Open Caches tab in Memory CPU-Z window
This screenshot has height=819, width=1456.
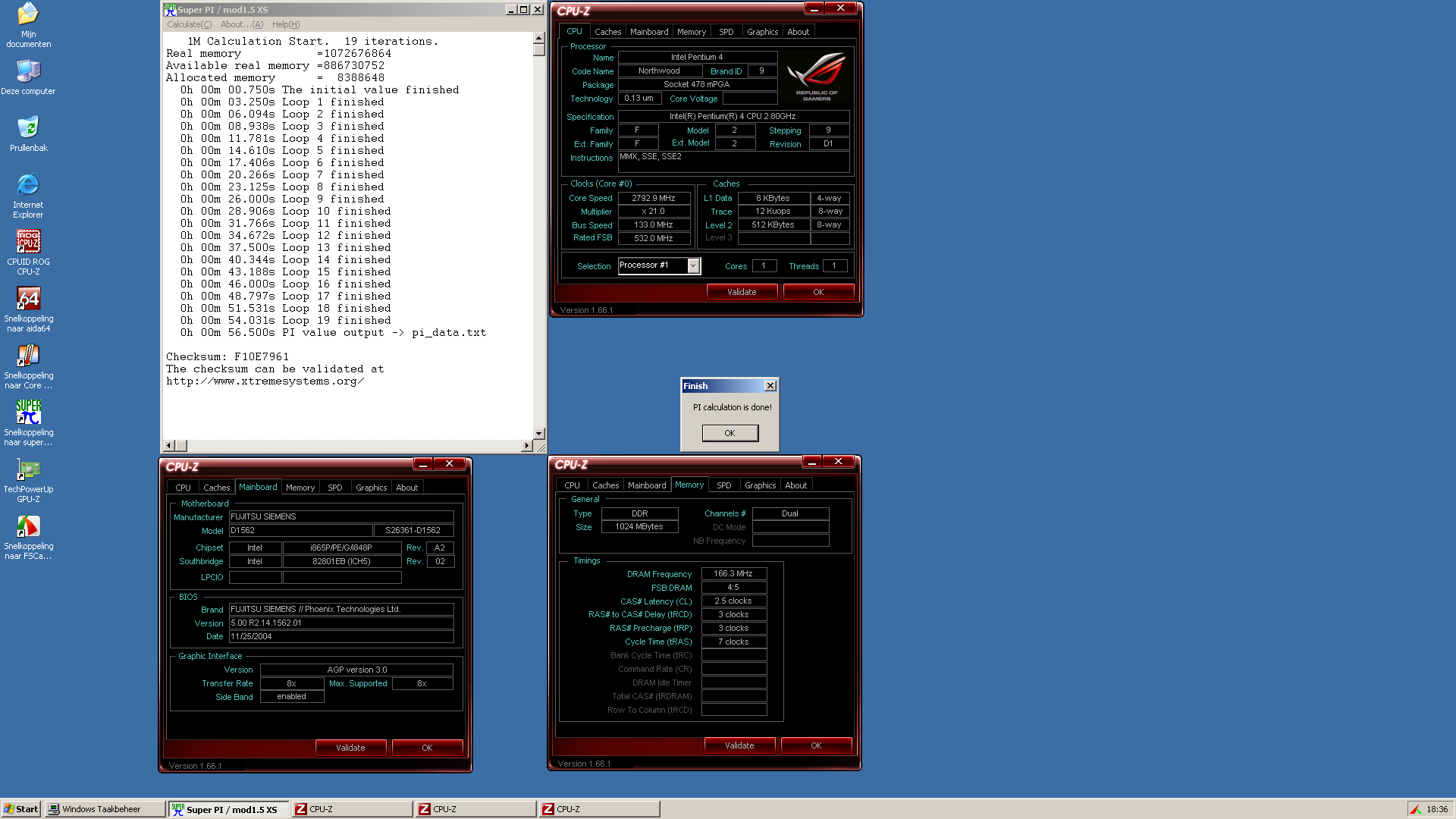(605, 485)
